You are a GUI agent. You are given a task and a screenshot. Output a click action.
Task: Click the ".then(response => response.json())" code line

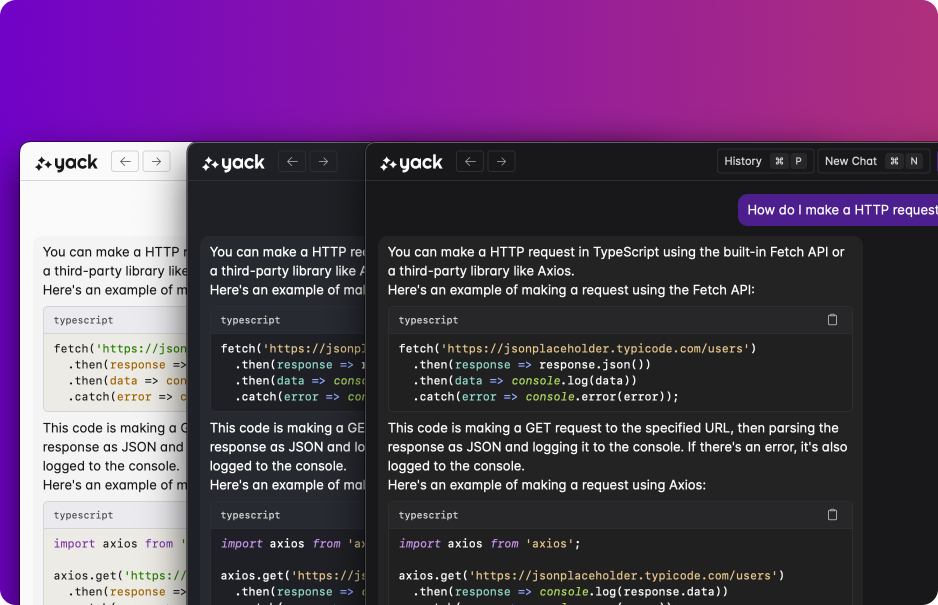pos(532,364)
